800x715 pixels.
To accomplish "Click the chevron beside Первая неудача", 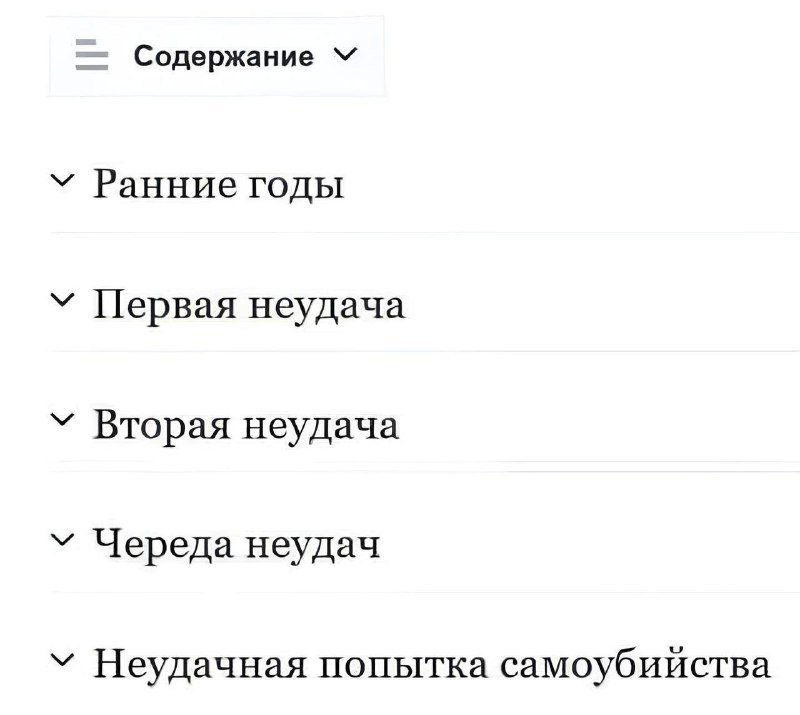I will coord(62,301).
